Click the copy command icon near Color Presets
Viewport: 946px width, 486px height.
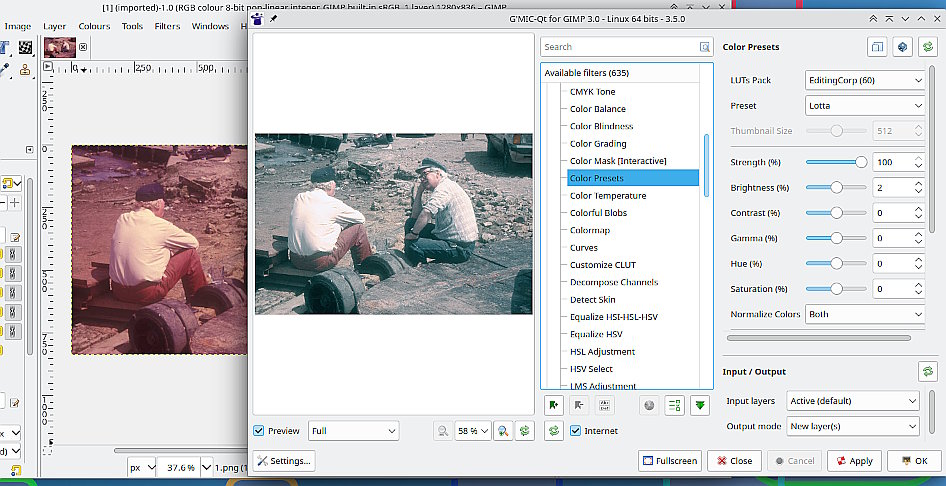[876, 47]
